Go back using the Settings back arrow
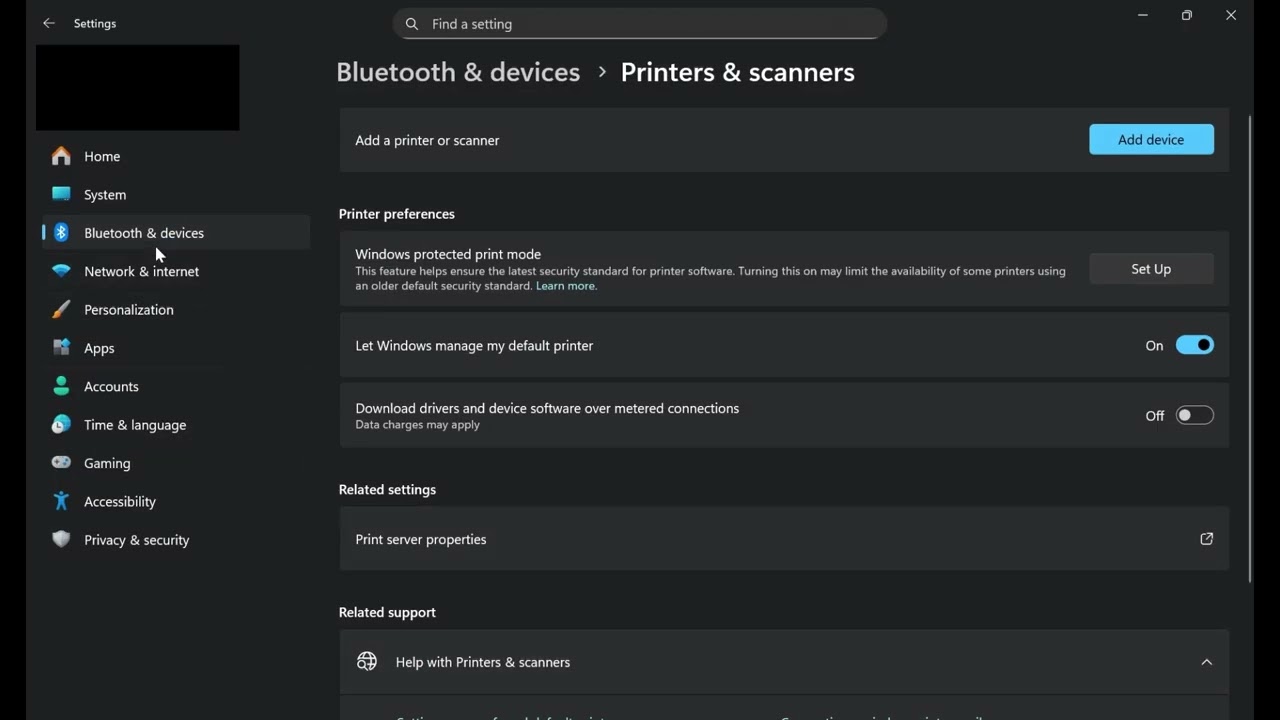 coord(49,23)
